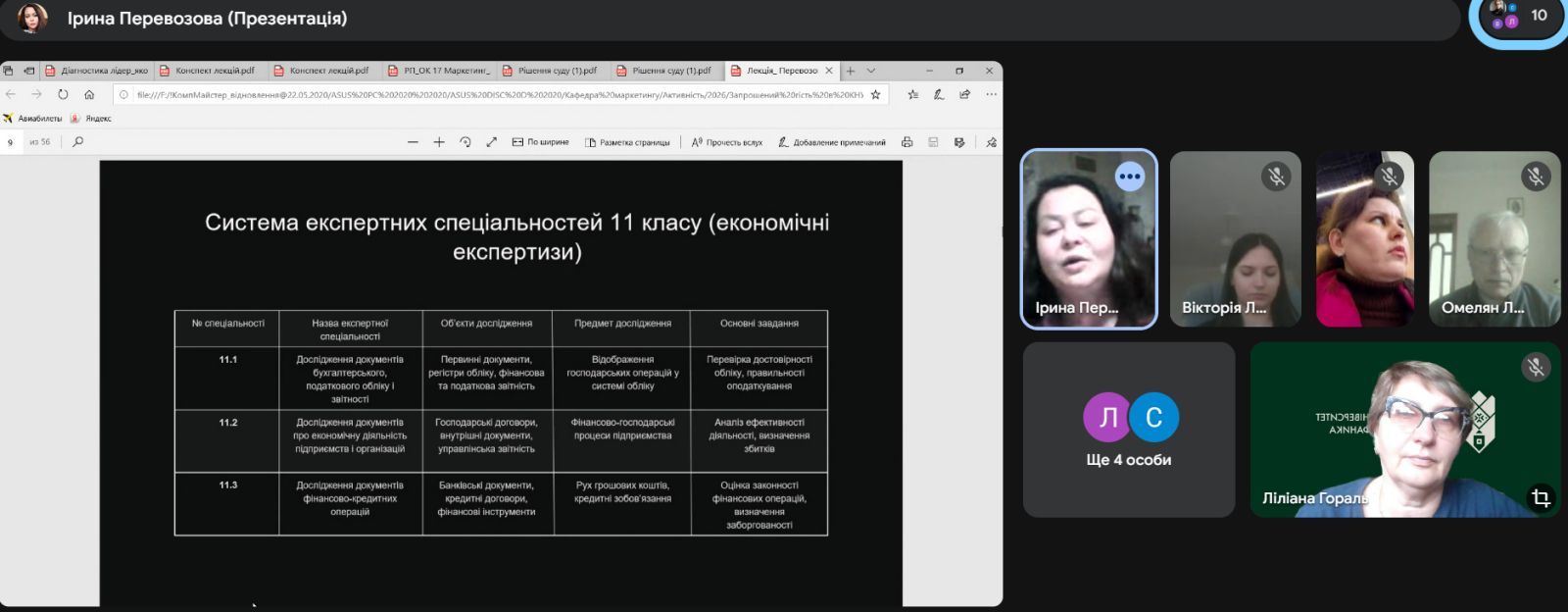1568x612 pixels.
Task: Click the presenter avatar next to Ірина Перевозова
Action: [32, 18]
